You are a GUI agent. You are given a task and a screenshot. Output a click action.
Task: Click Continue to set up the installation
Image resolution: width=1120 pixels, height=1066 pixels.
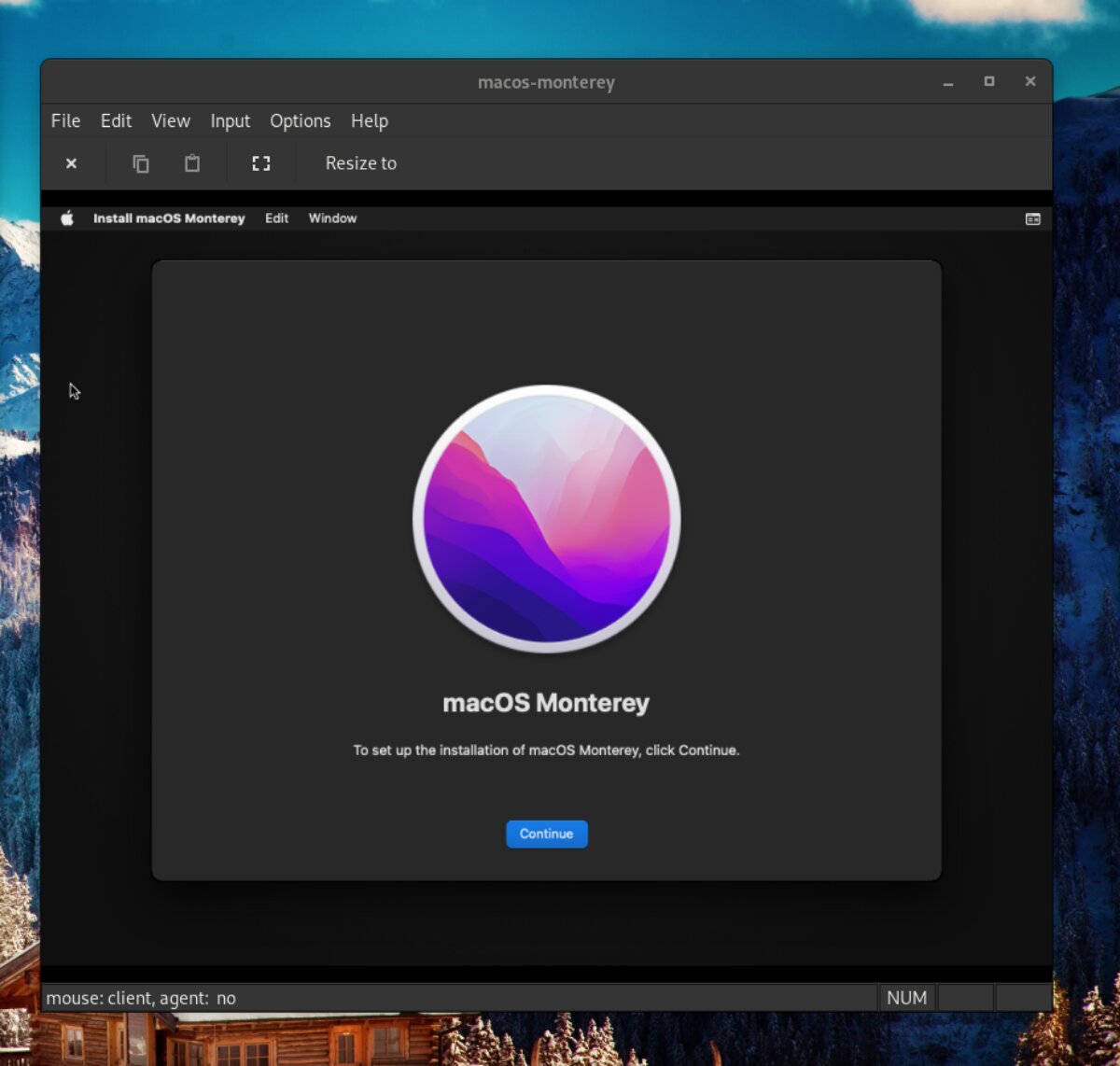tap(546, 834)
